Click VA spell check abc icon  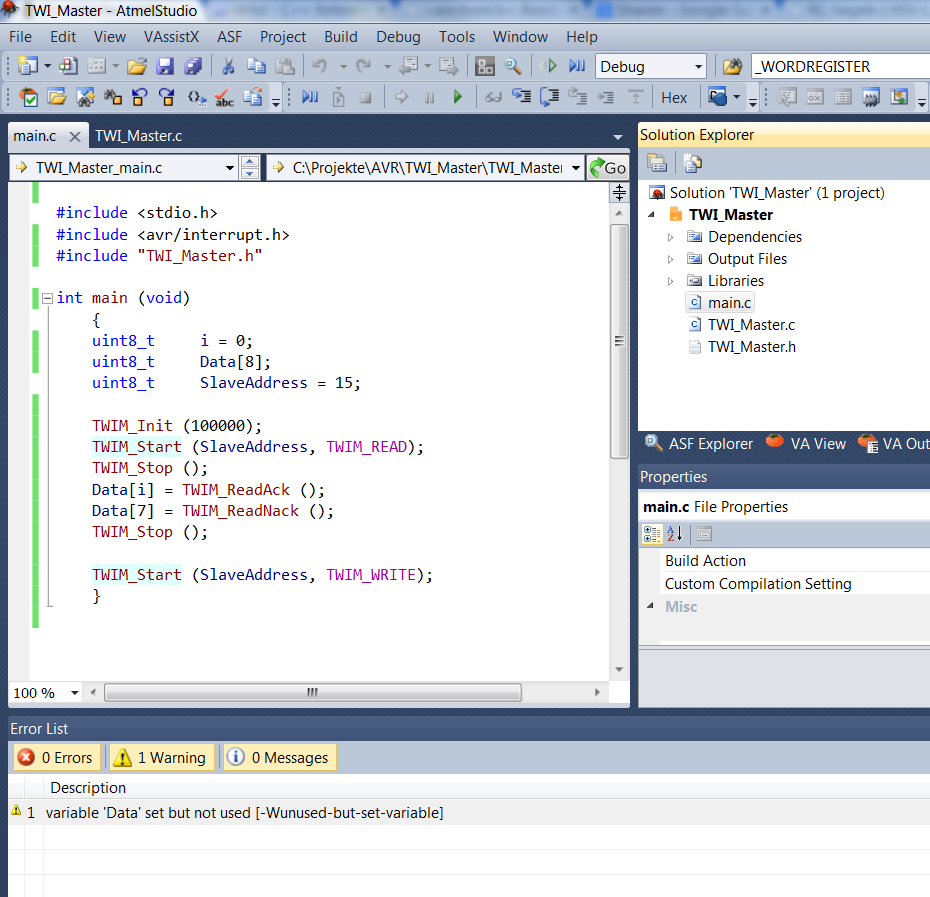click(224, 97)
